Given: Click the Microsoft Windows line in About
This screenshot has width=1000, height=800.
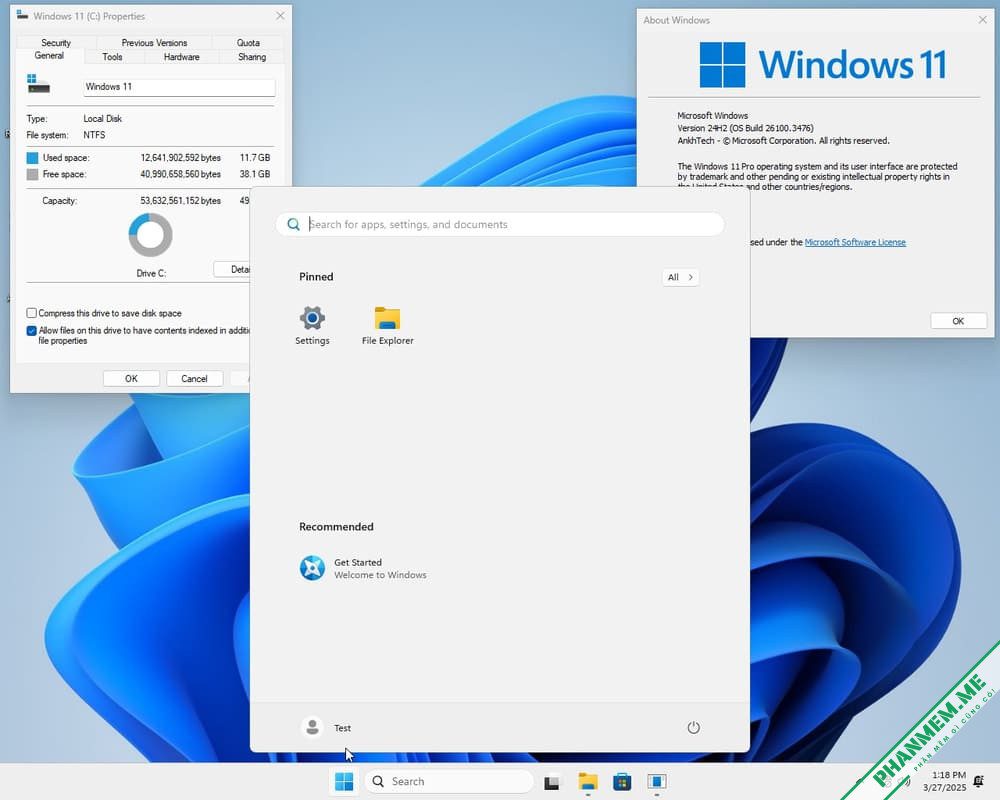Looking at the screenshot, I should click(x=712, y=115).
